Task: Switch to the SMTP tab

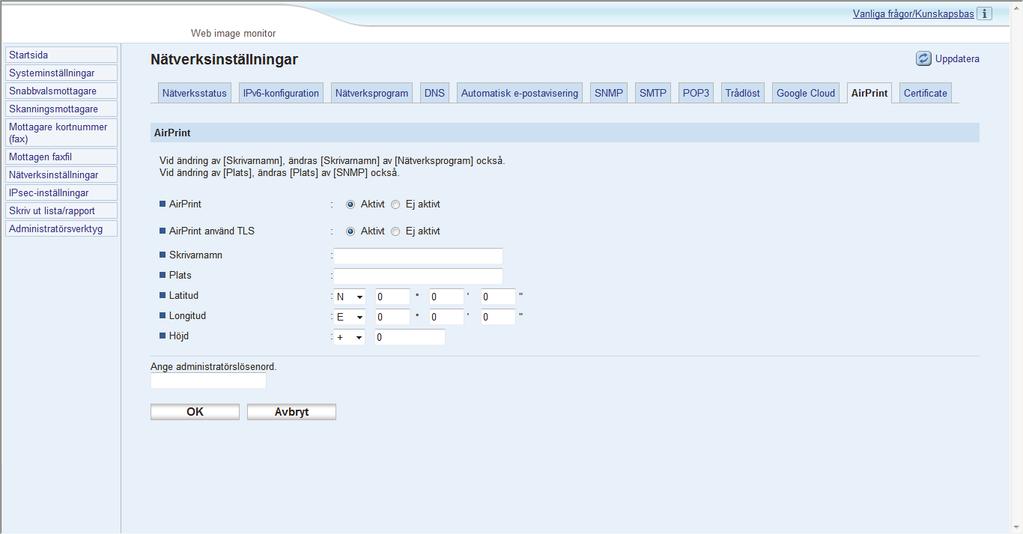Action: (x=653, y=93)
